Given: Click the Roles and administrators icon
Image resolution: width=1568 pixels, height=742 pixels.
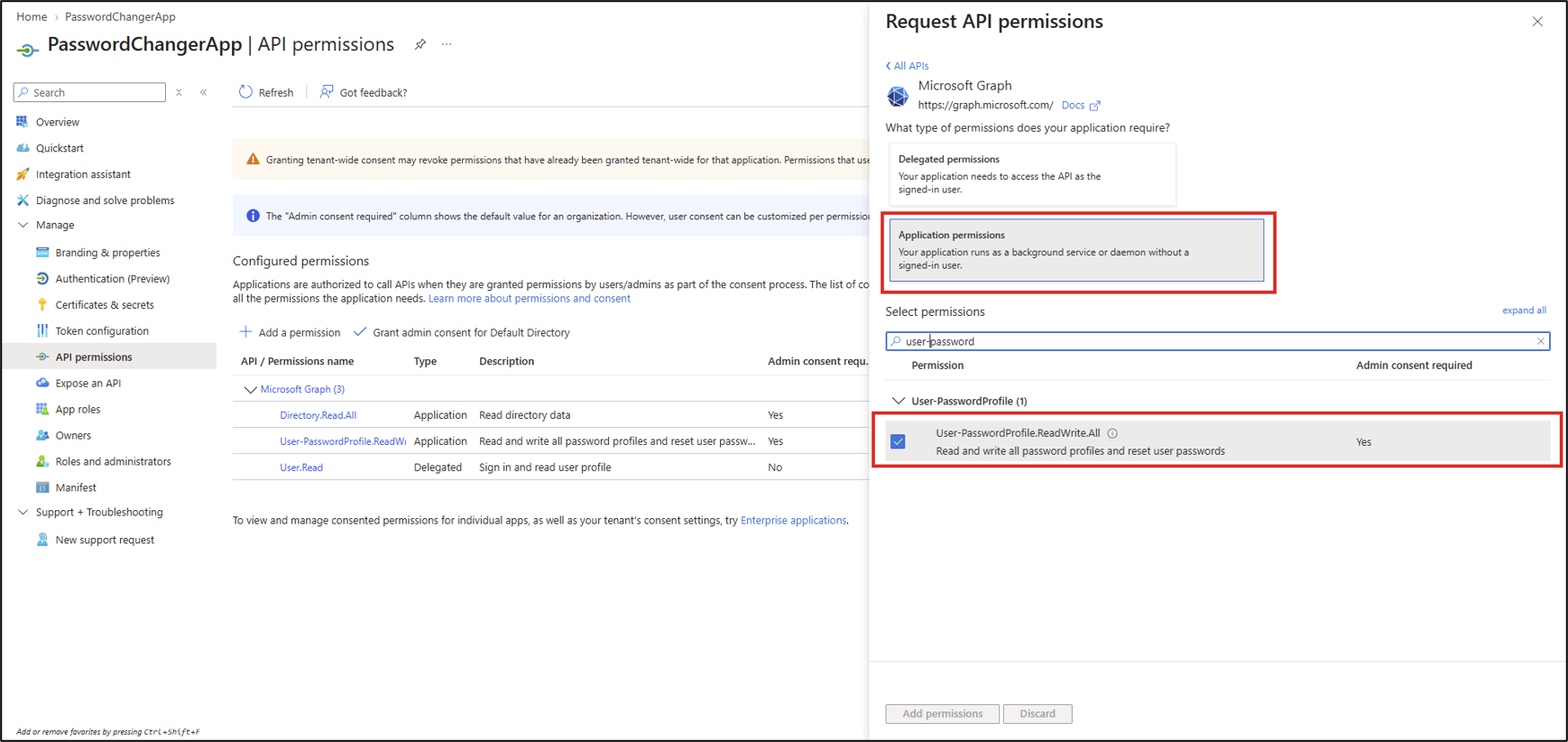Looking at the screenshot, I should pos(42,461).
